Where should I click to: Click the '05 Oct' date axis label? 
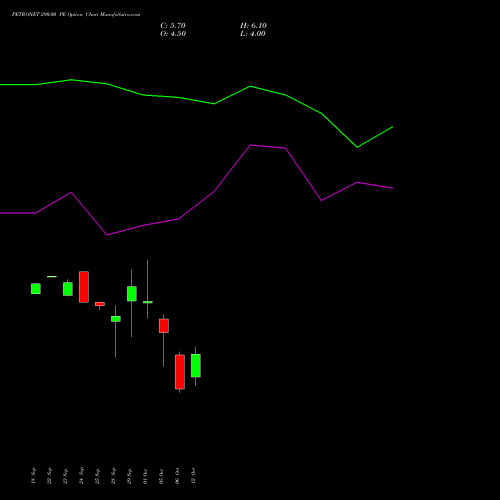(x=161, y=476)
